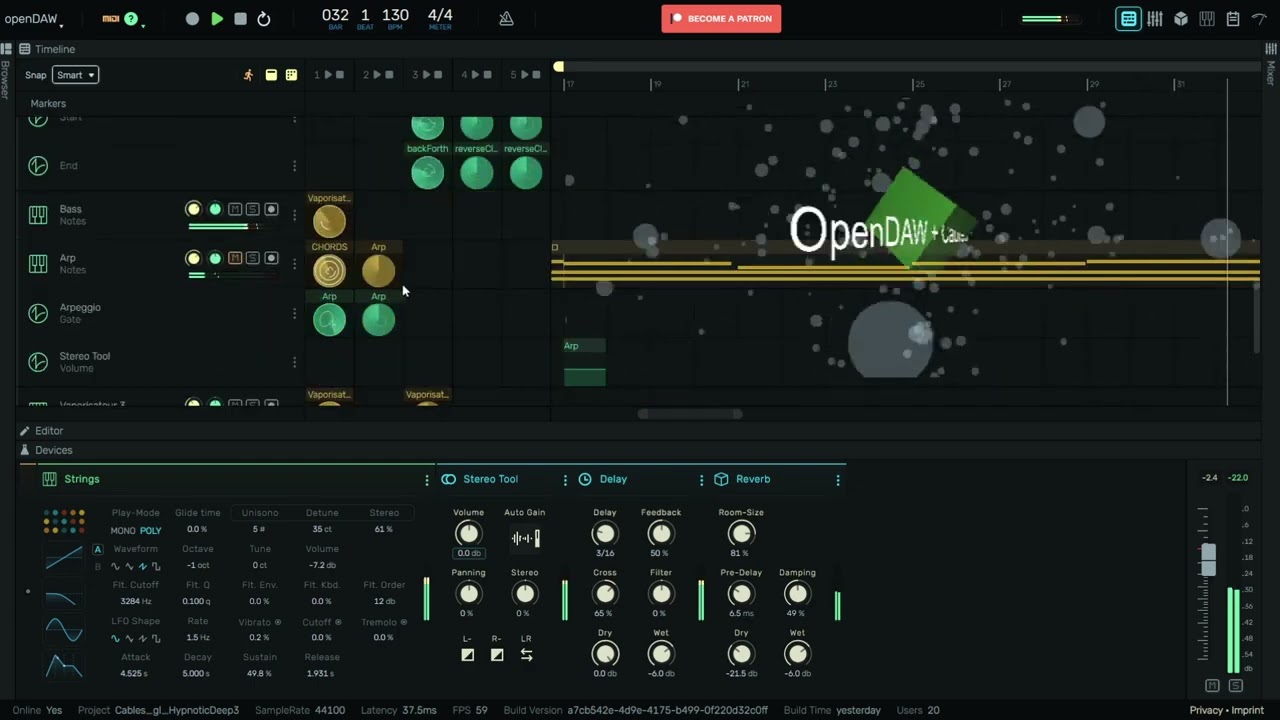Click the Arpeggio Gate automation icon
The width and height of the screenshot is (1280, 720).
[38, 313]
